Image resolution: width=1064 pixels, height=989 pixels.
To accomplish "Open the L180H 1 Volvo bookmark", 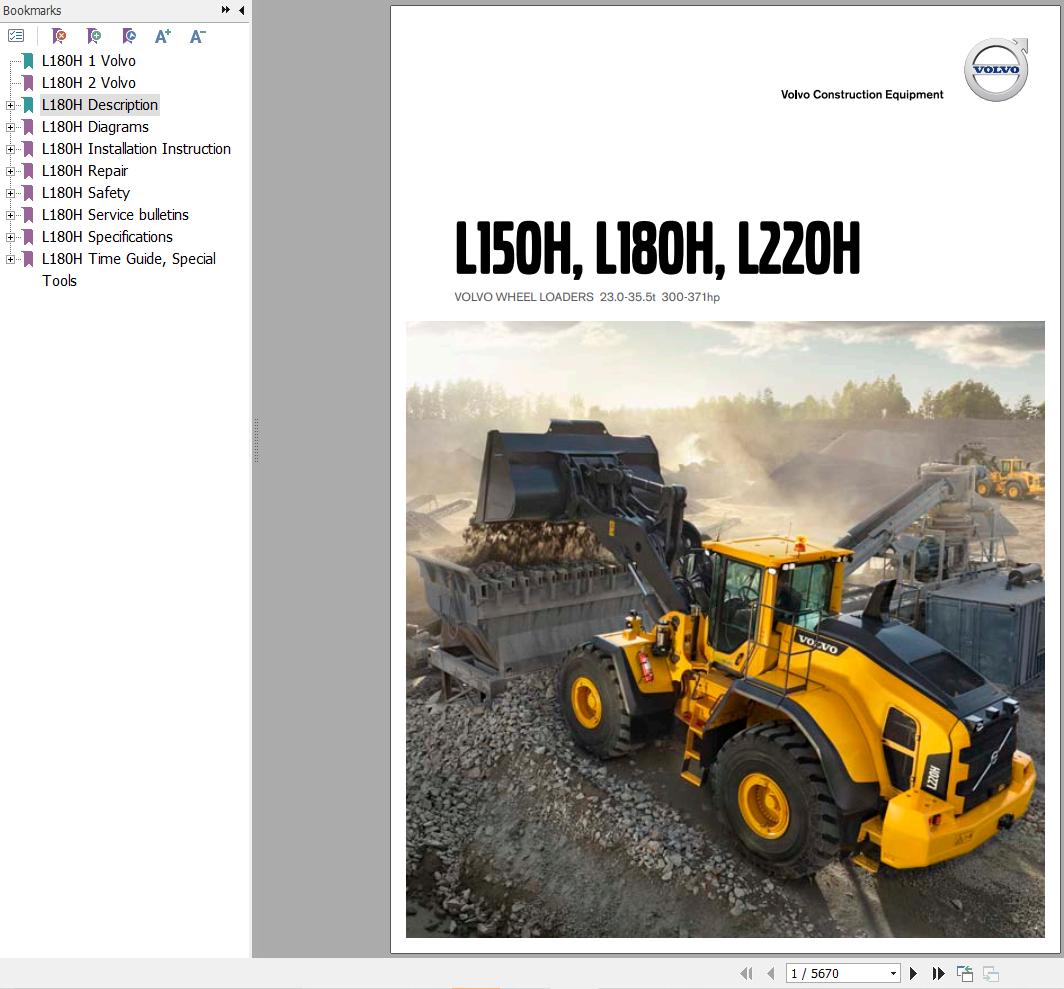I will click(x=88, y=61).
